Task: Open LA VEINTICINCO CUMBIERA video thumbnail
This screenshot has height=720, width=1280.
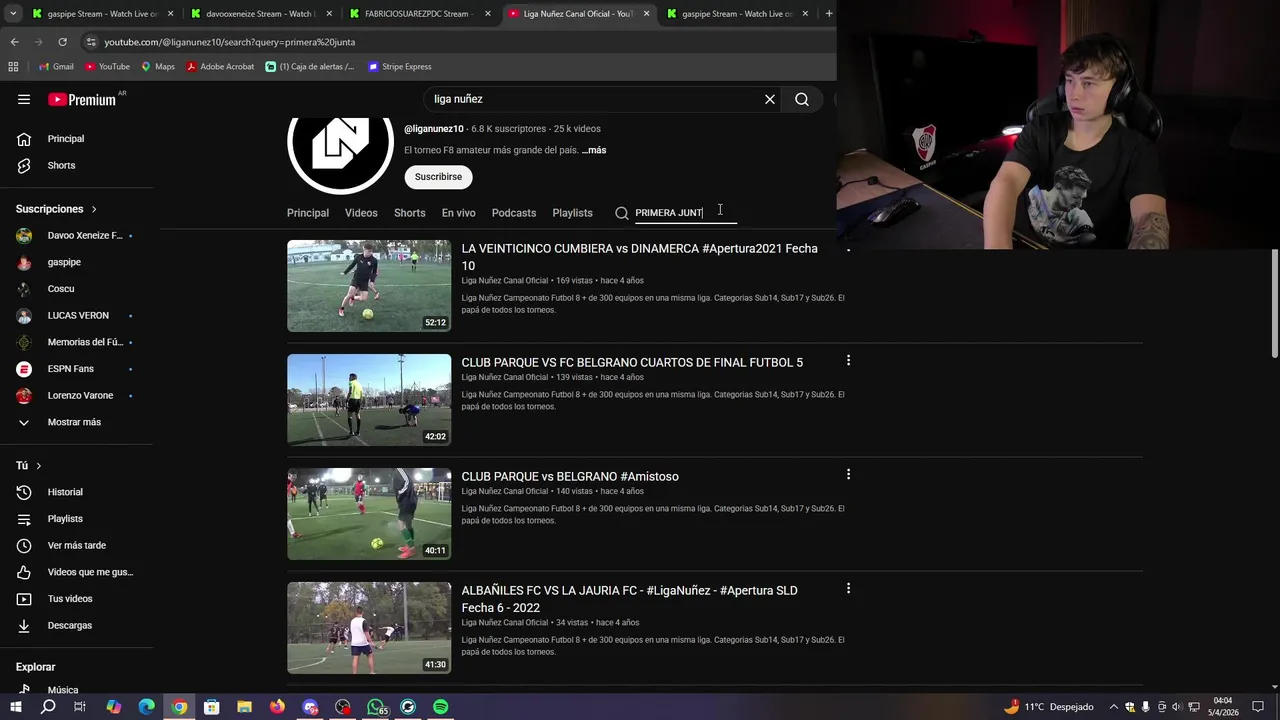Action: tap(369, 286)
